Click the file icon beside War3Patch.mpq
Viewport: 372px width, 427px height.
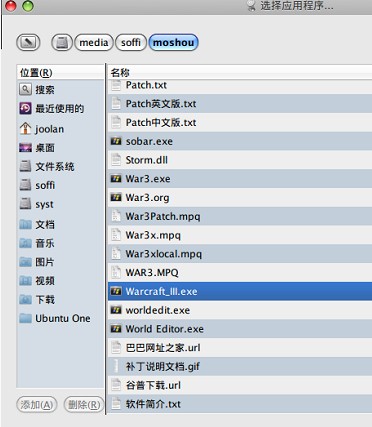[116, 216]
